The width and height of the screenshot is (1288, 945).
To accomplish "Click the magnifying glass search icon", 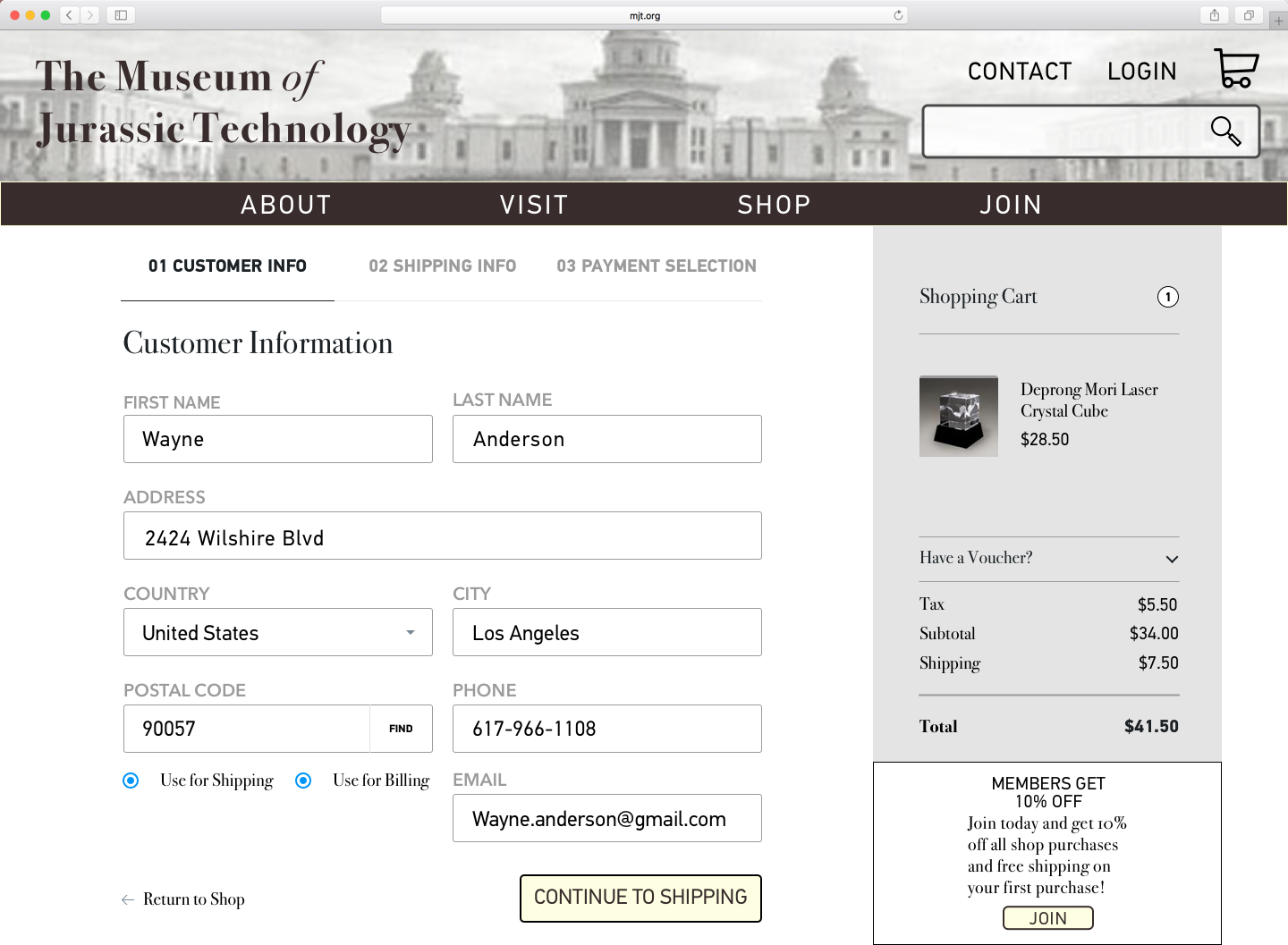I will coord(1225,131).
